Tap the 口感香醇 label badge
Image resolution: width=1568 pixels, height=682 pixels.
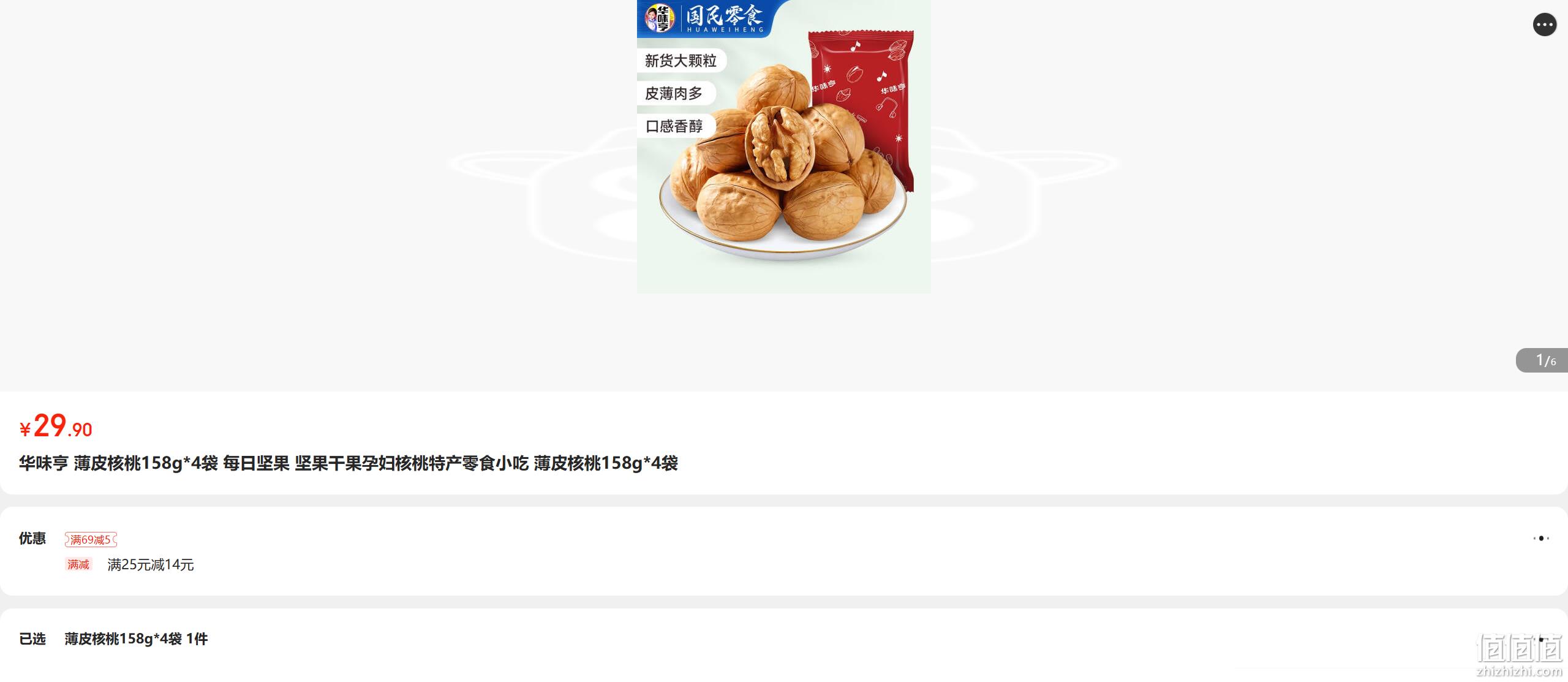674,126
